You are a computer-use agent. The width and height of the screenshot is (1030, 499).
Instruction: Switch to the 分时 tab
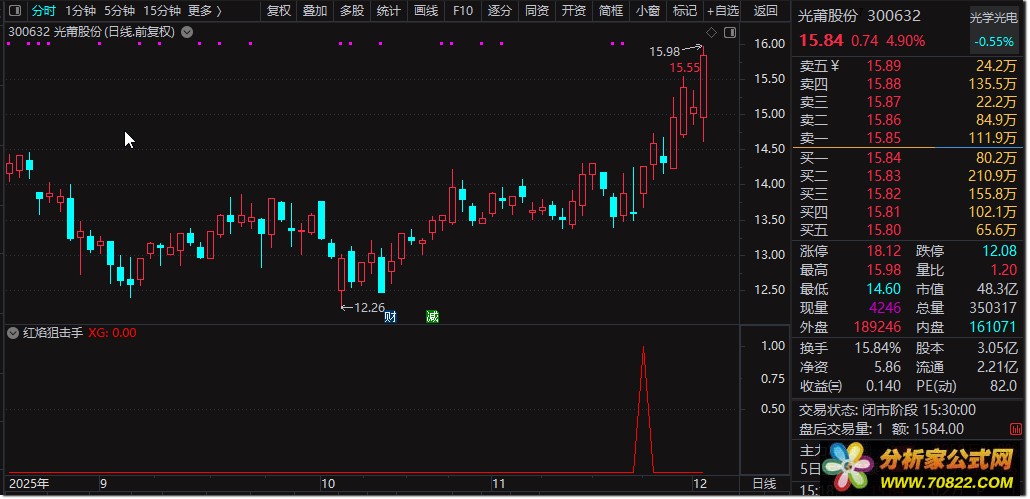click(44, 11)
